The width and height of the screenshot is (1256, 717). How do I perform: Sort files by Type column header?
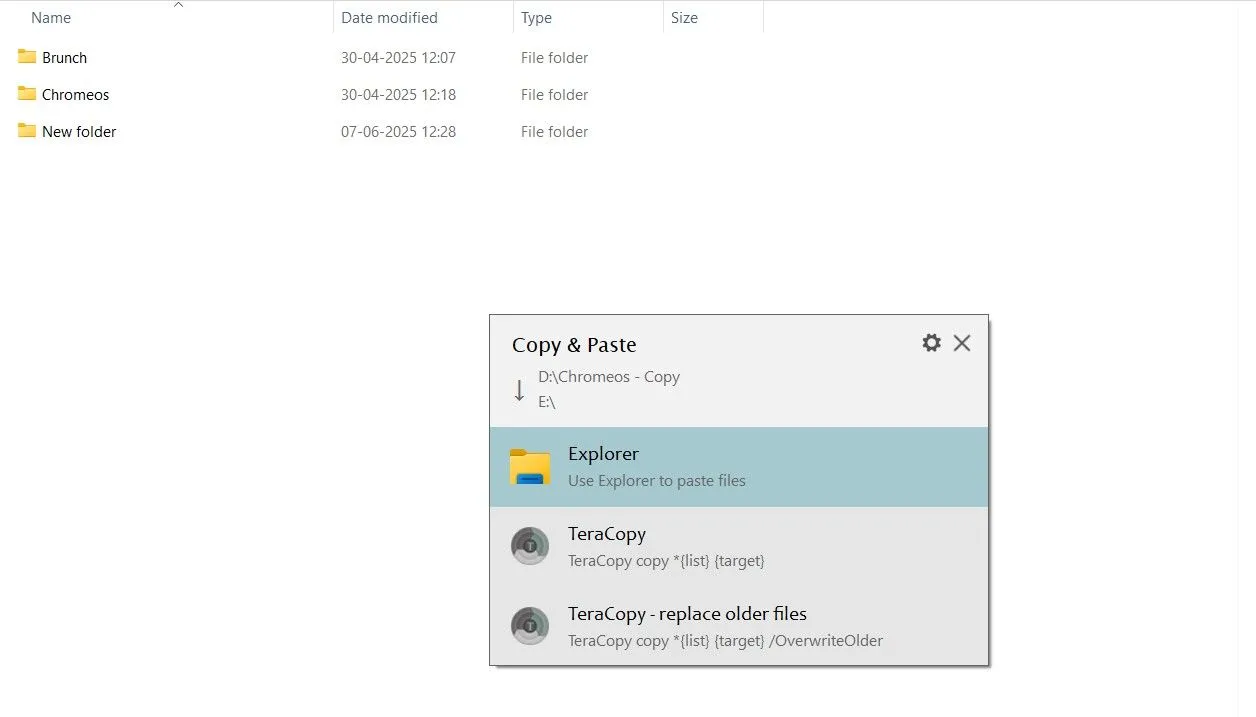[x=536, y=18]
